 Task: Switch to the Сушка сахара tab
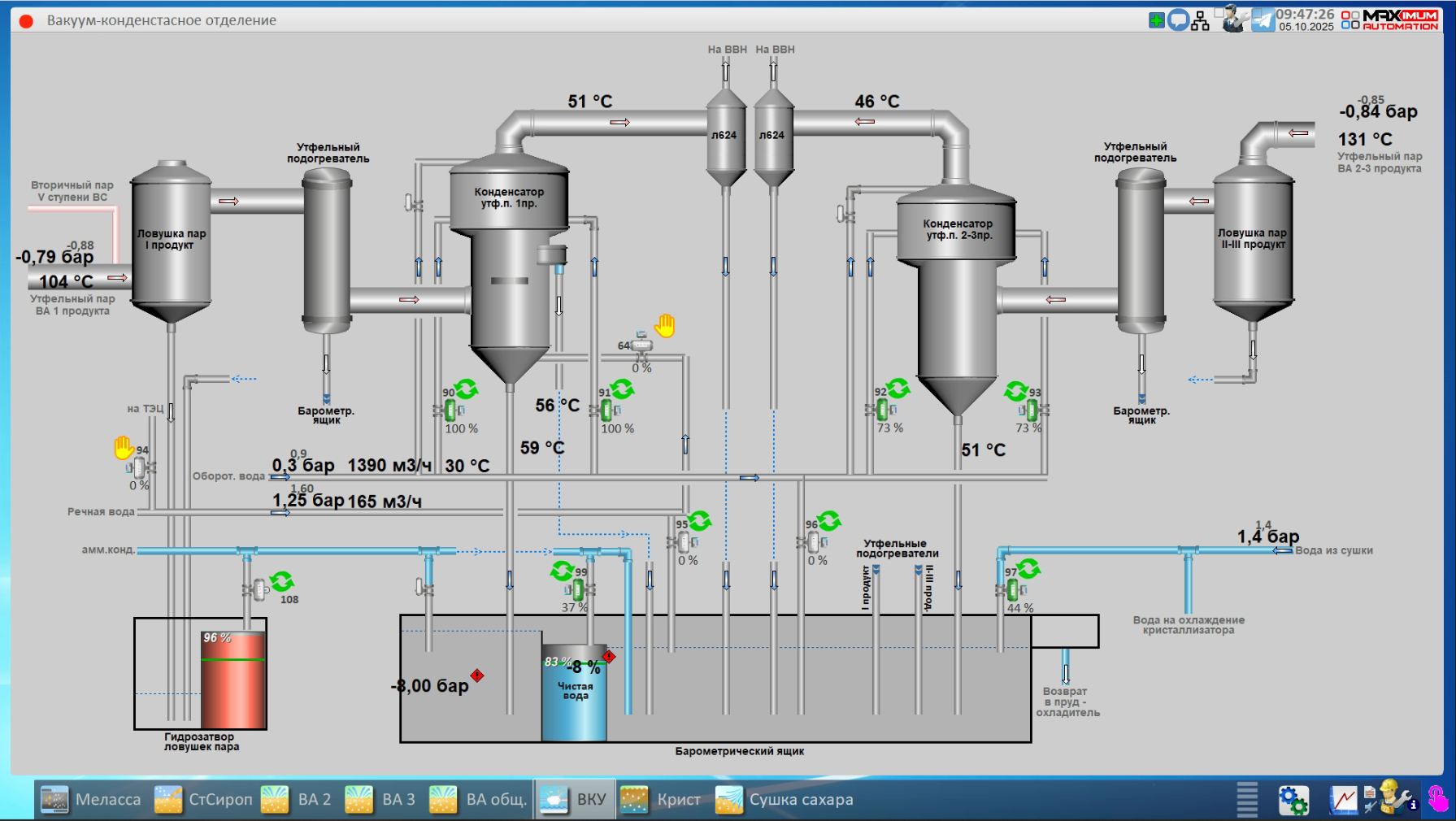[785, 800]
